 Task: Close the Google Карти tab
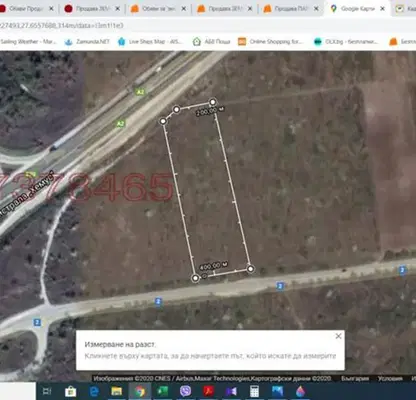[383, 9]
